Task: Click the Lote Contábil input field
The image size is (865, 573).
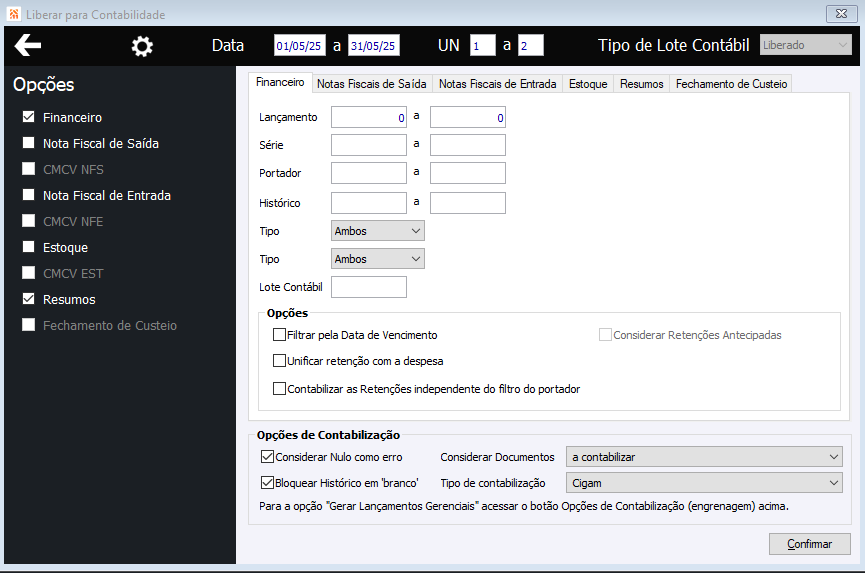Action: click(x=369, y=287)
